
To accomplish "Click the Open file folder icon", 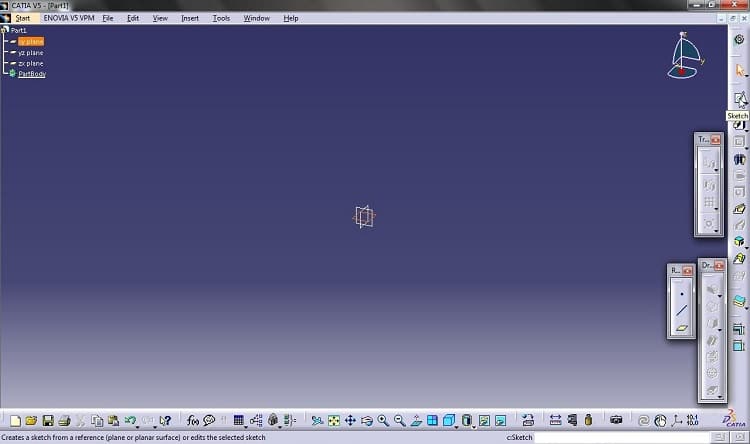I will (x=30, y=421).
